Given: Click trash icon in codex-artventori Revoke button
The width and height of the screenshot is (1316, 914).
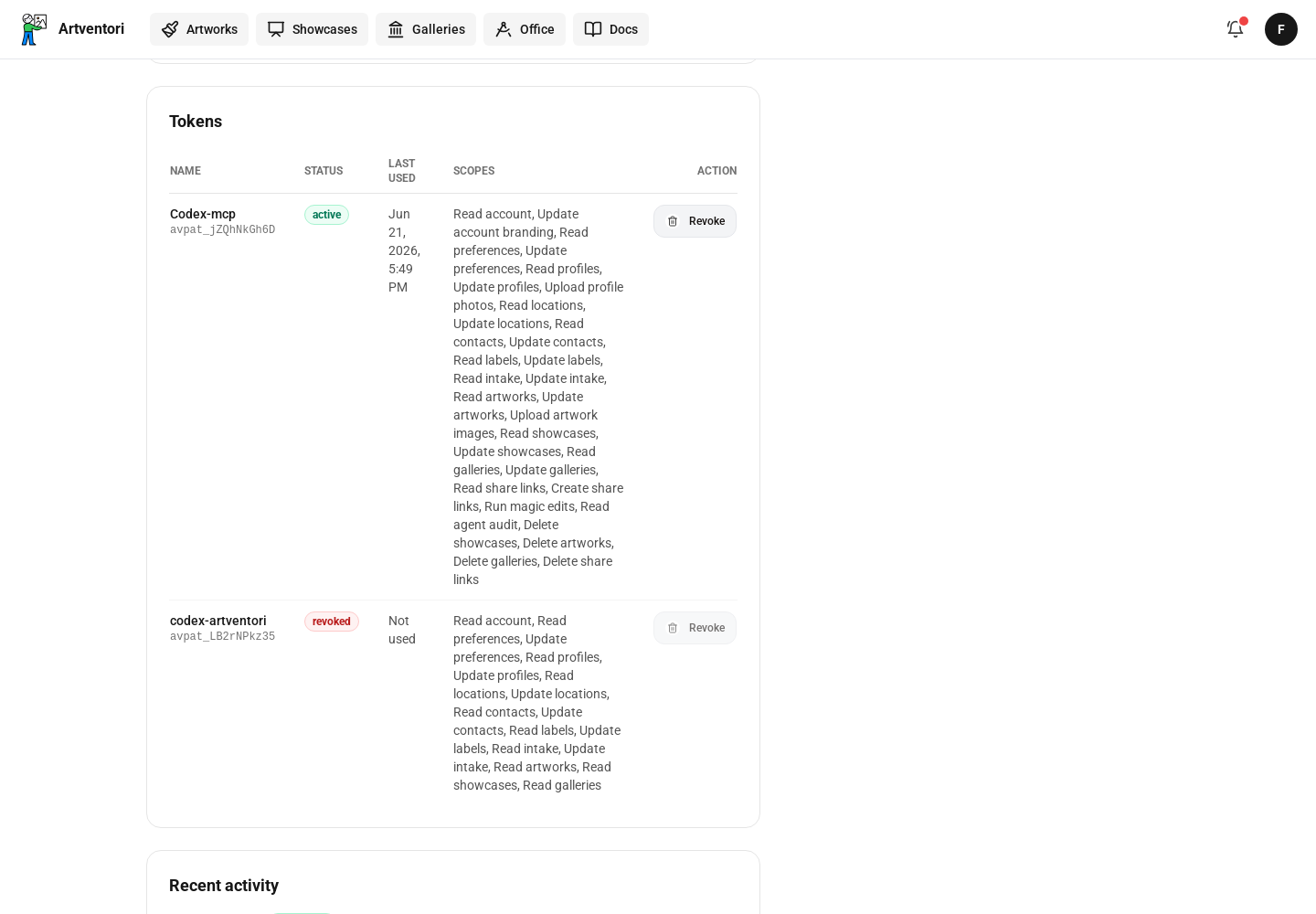Looking at the screenshot, I should tap(673, 628).
